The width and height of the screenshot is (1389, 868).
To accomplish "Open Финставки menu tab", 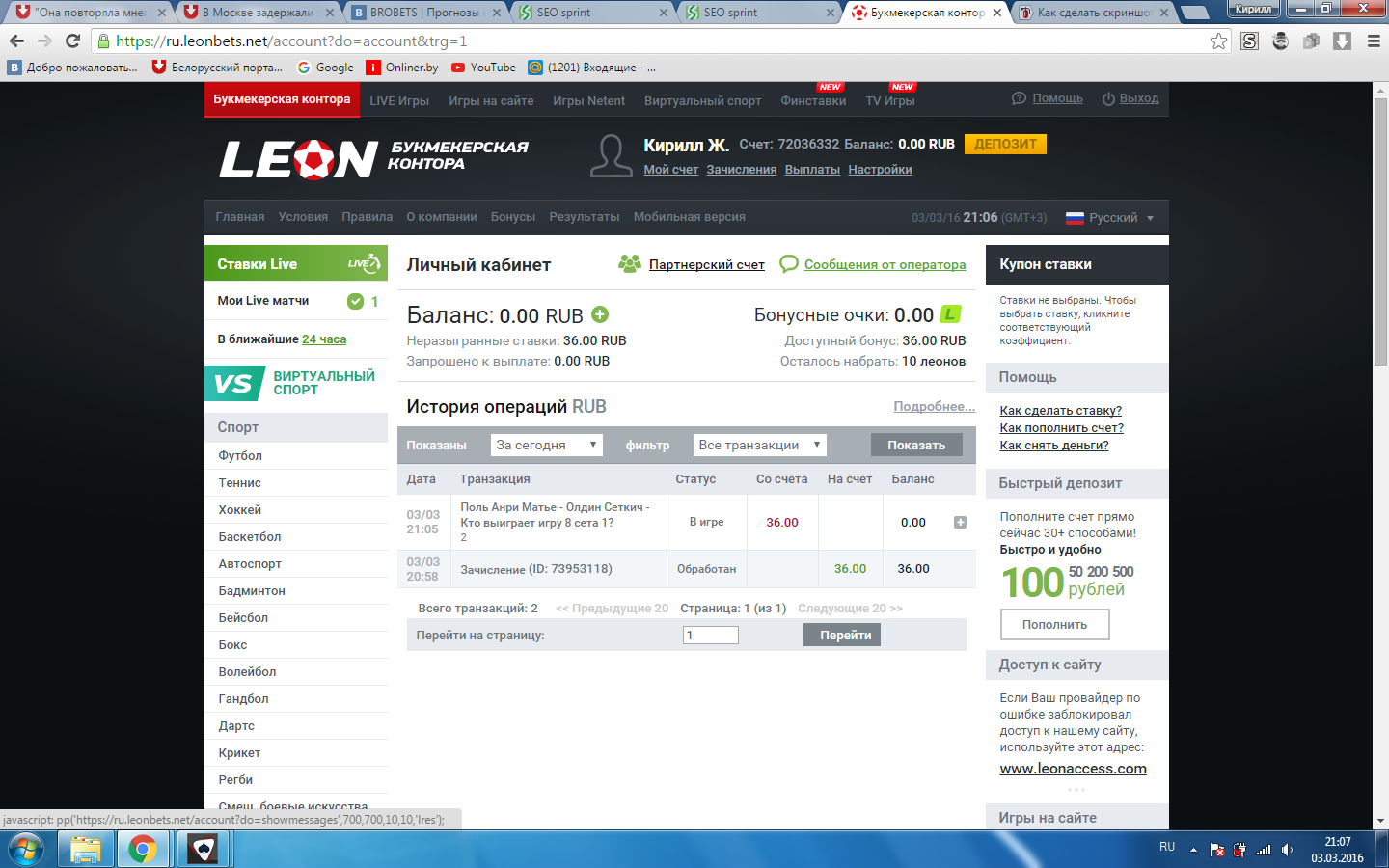I will pos(813,100).
